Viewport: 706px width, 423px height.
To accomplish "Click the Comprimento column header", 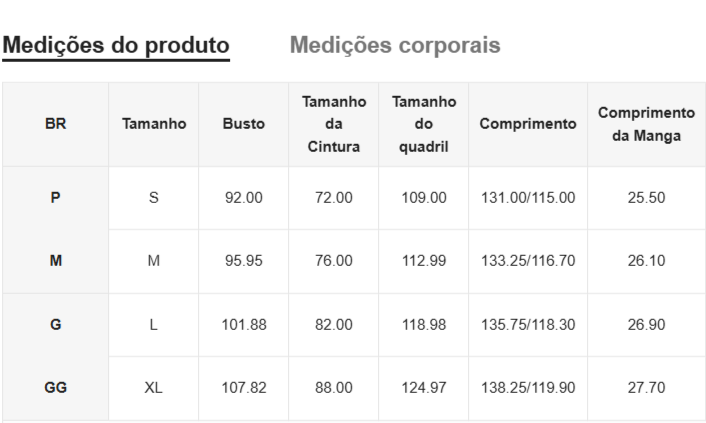I will 528,125.
